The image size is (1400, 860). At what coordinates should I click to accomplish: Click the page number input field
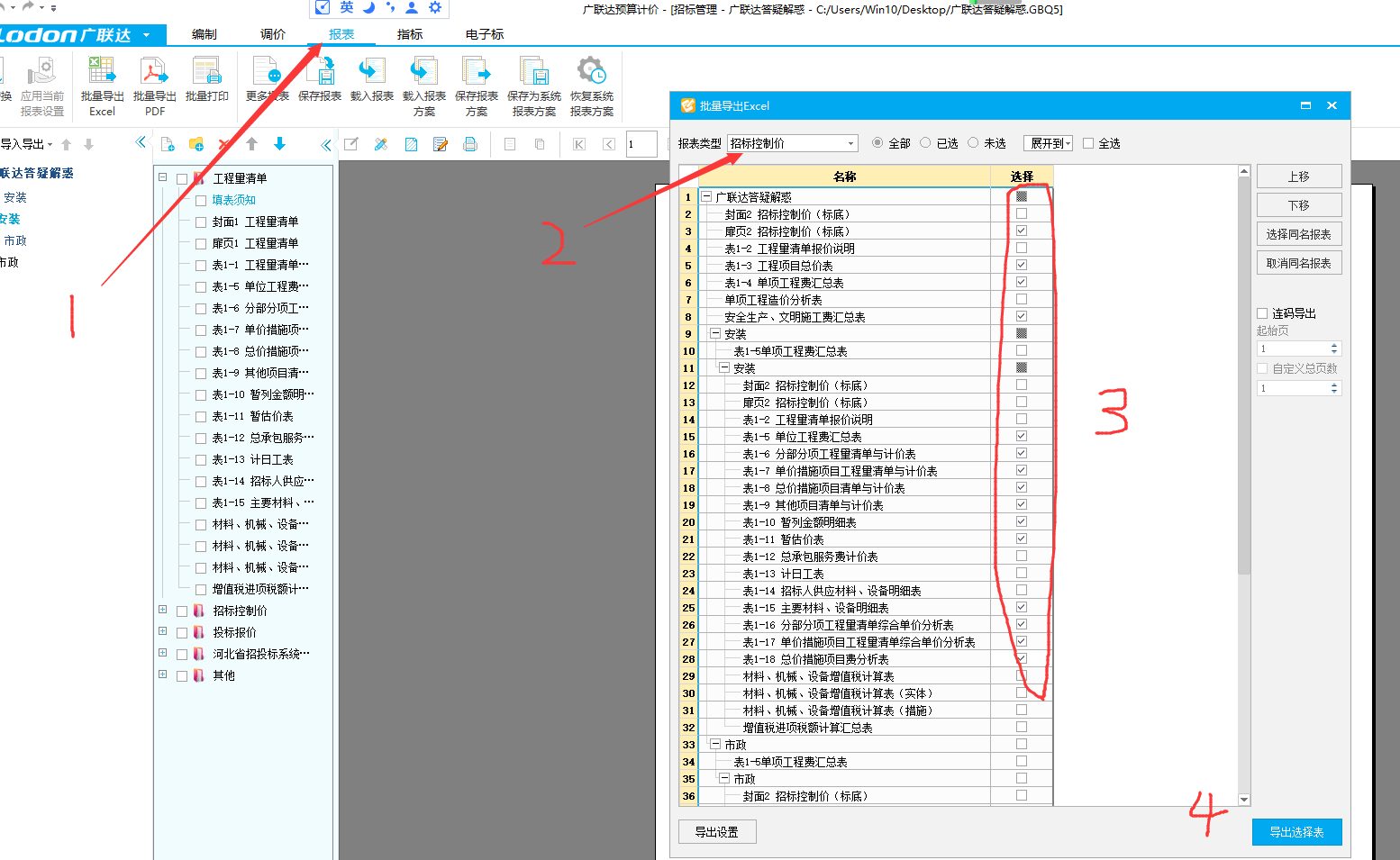tap(641, 144)
